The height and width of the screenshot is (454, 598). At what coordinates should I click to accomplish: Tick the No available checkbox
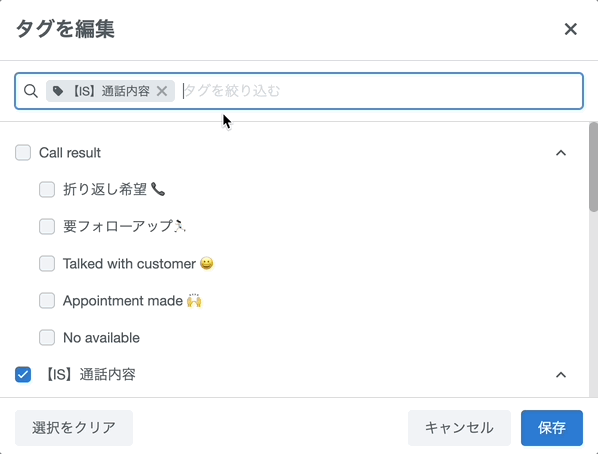tap(47, 338)
